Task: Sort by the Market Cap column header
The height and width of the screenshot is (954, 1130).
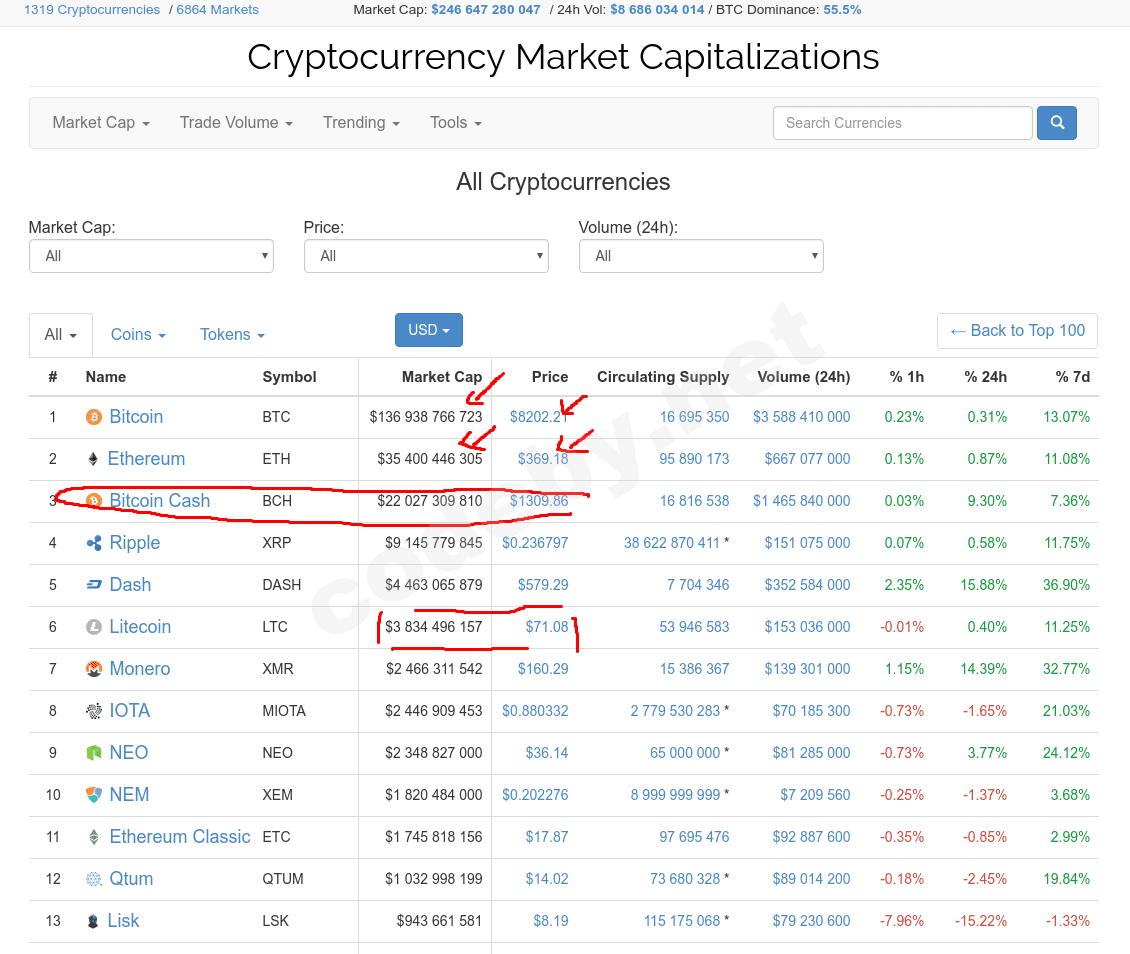Action: click(442, 377)
